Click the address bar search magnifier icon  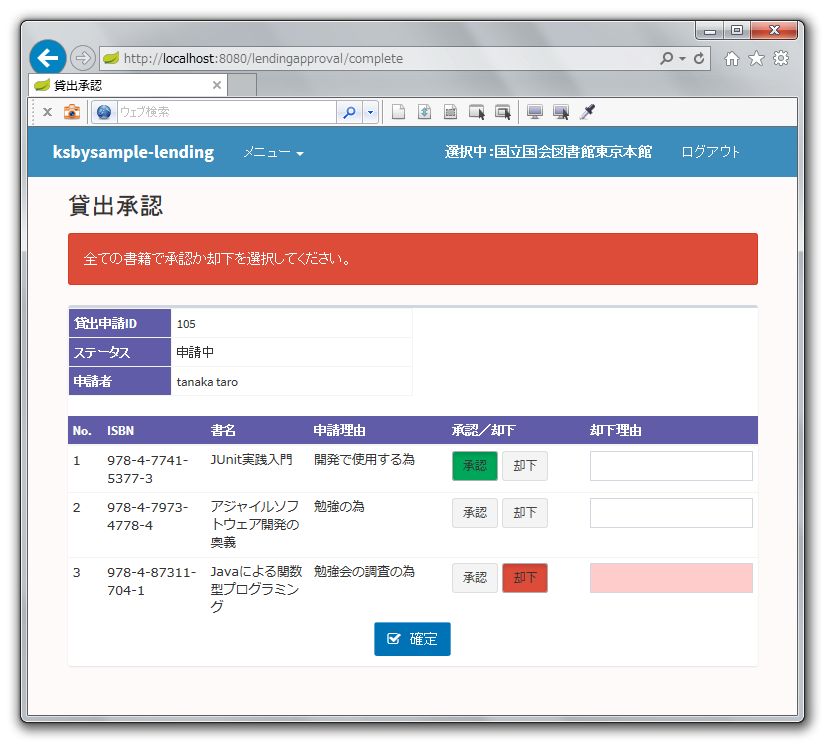click(666, 58)
